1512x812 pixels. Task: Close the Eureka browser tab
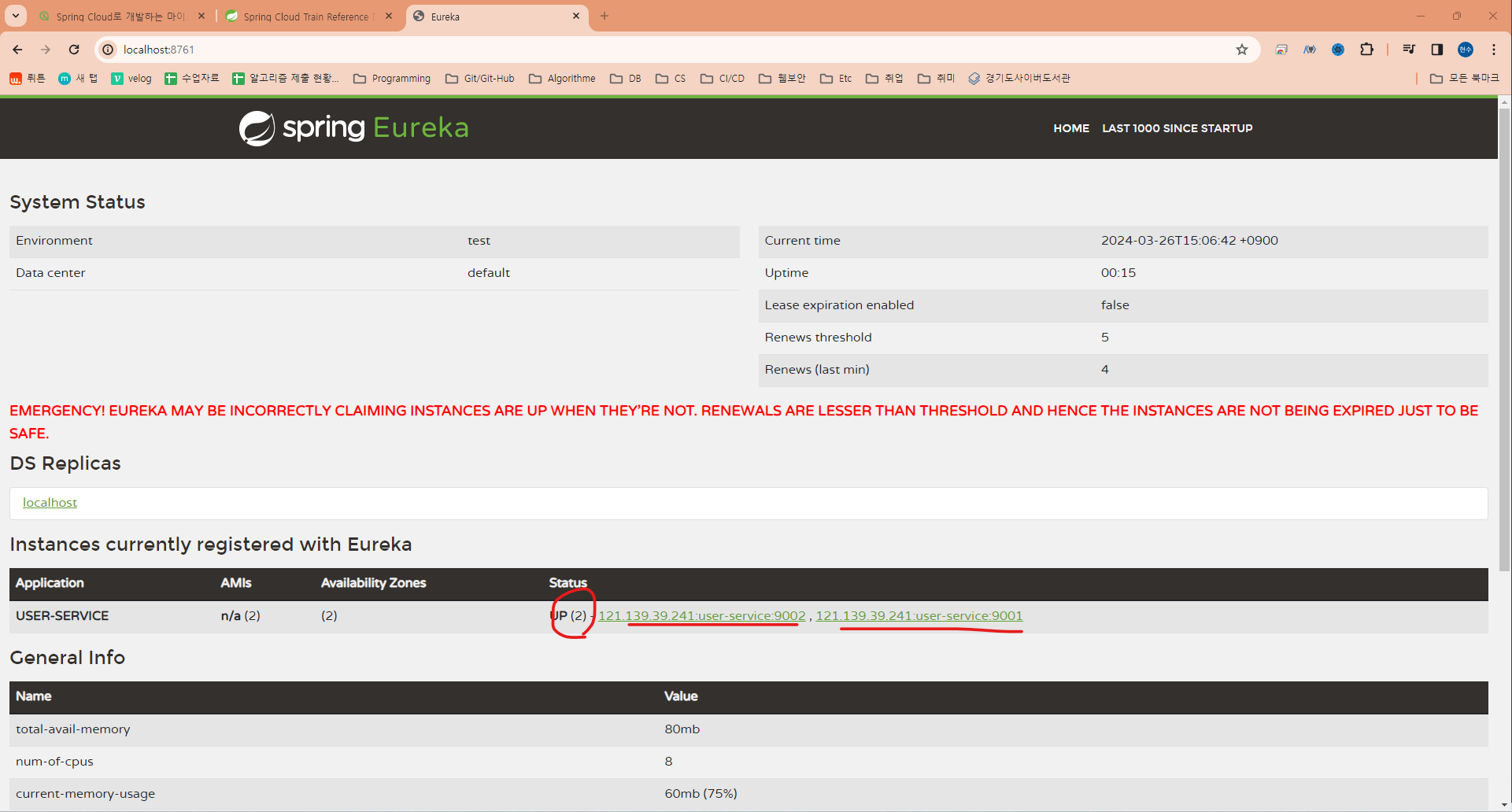(576, 16)
